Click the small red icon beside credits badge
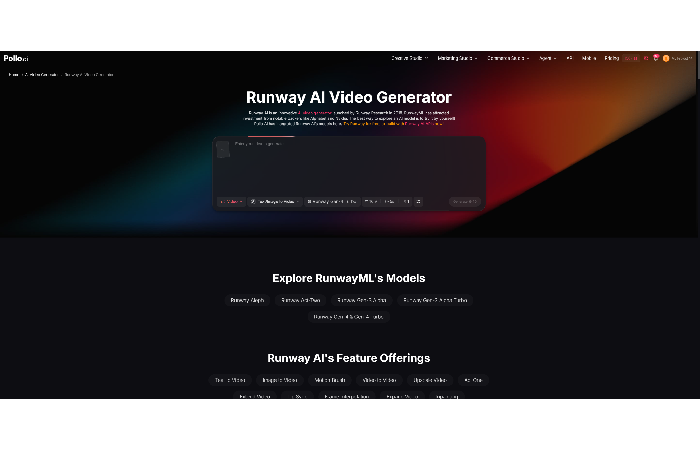This screenshot has height=450, width=700. 646,58
